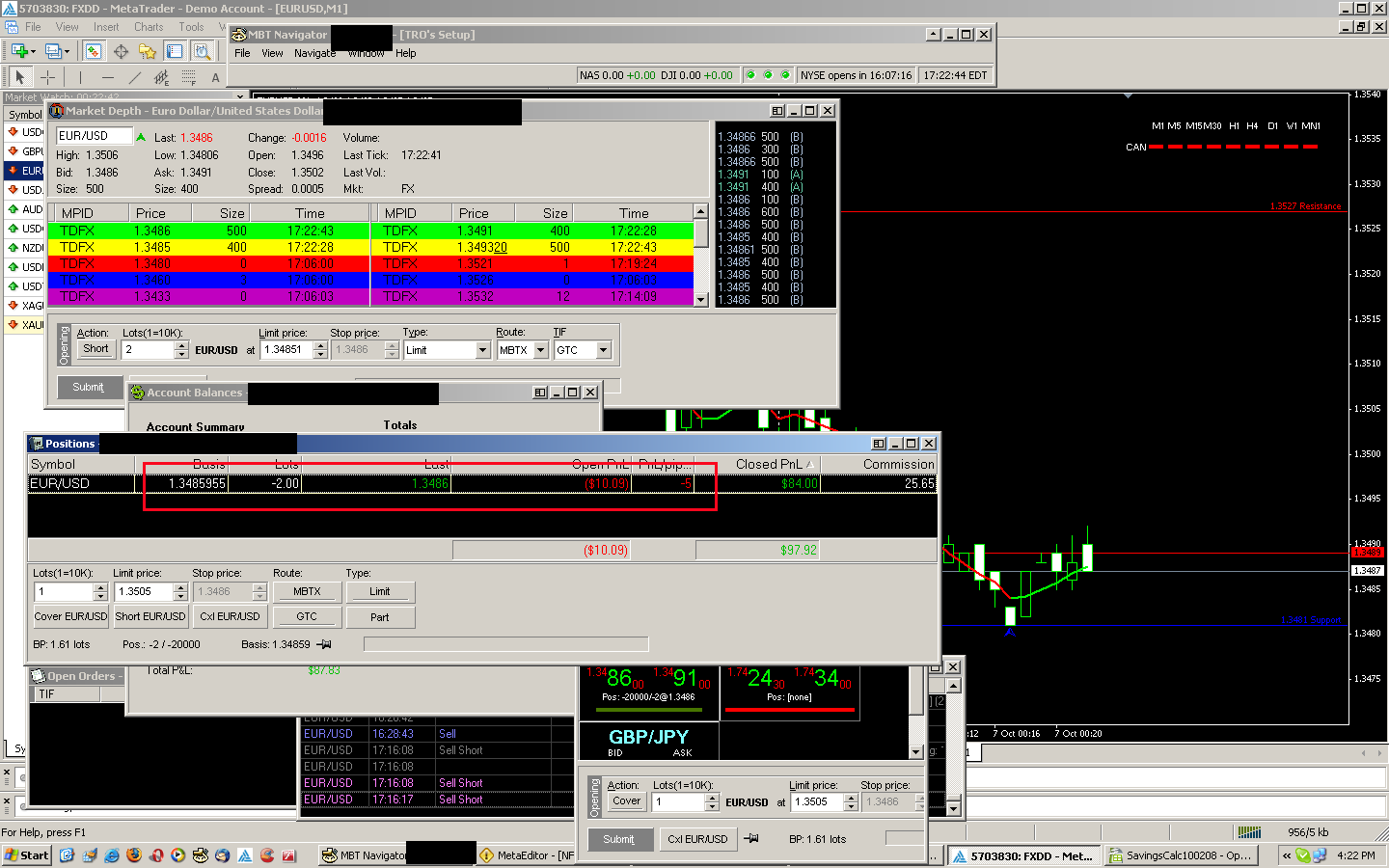Open the Strategy Tester magnifier icon
Image resolution: width=1389 pixels, height=868 pixels.
202,51
